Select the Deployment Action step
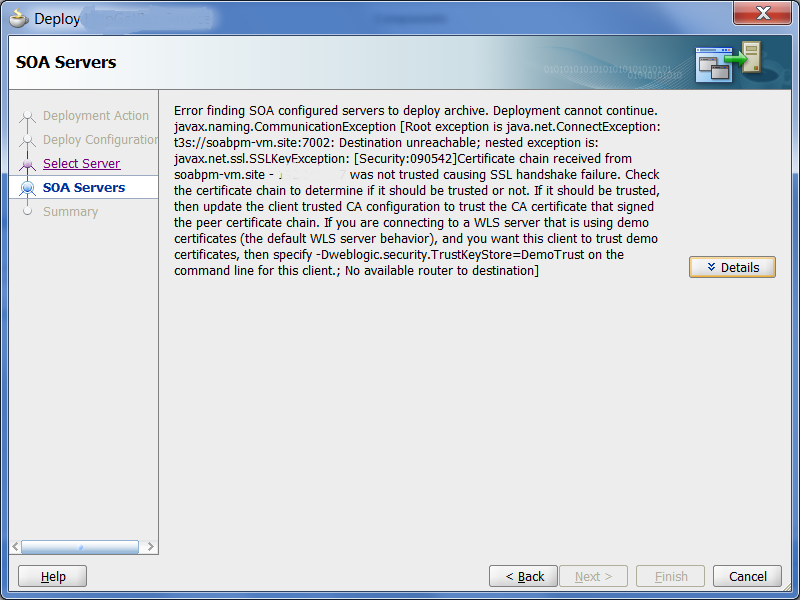 96,116
